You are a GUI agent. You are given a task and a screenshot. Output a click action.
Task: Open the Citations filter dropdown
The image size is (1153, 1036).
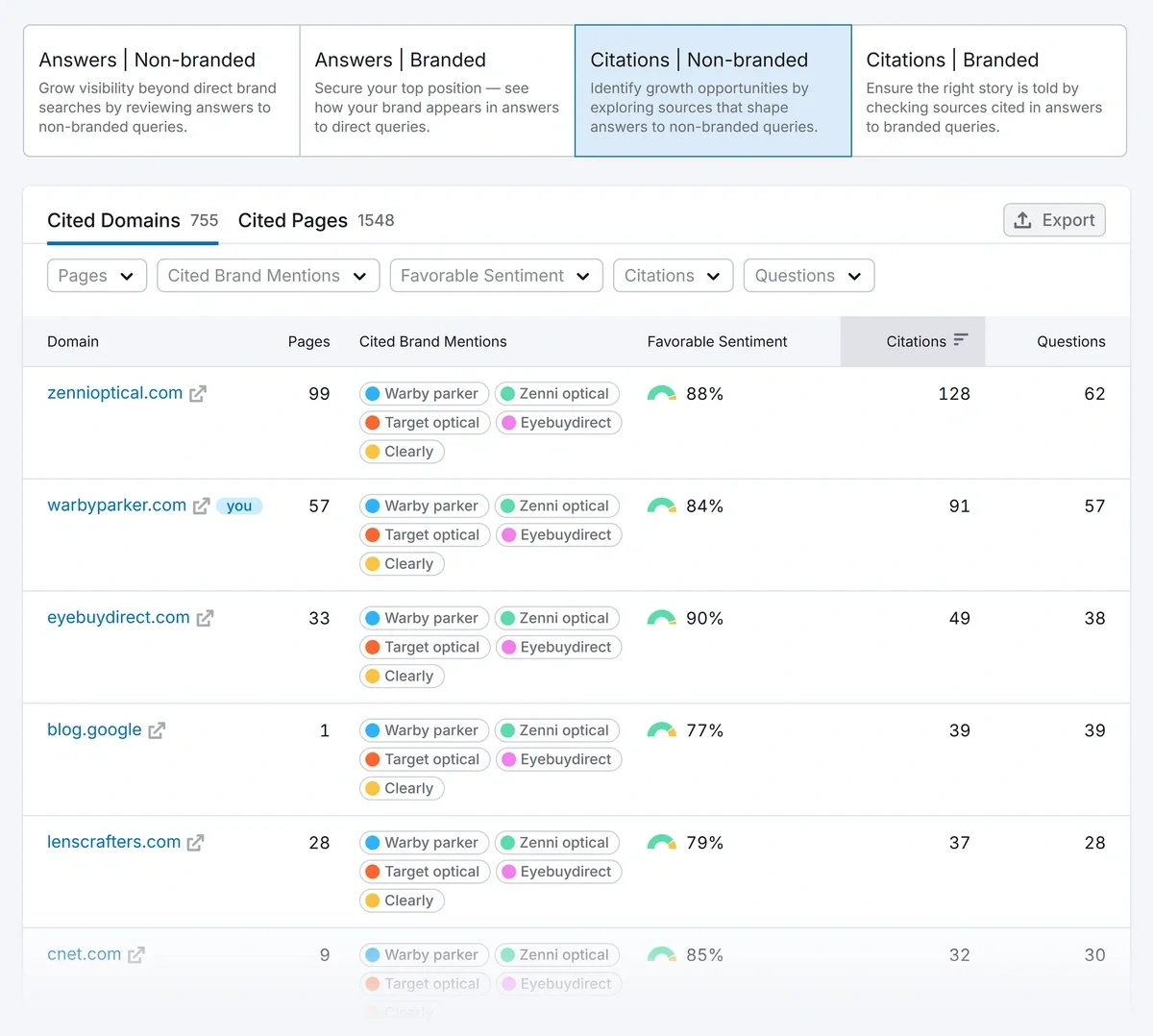(x=673, y=276)
